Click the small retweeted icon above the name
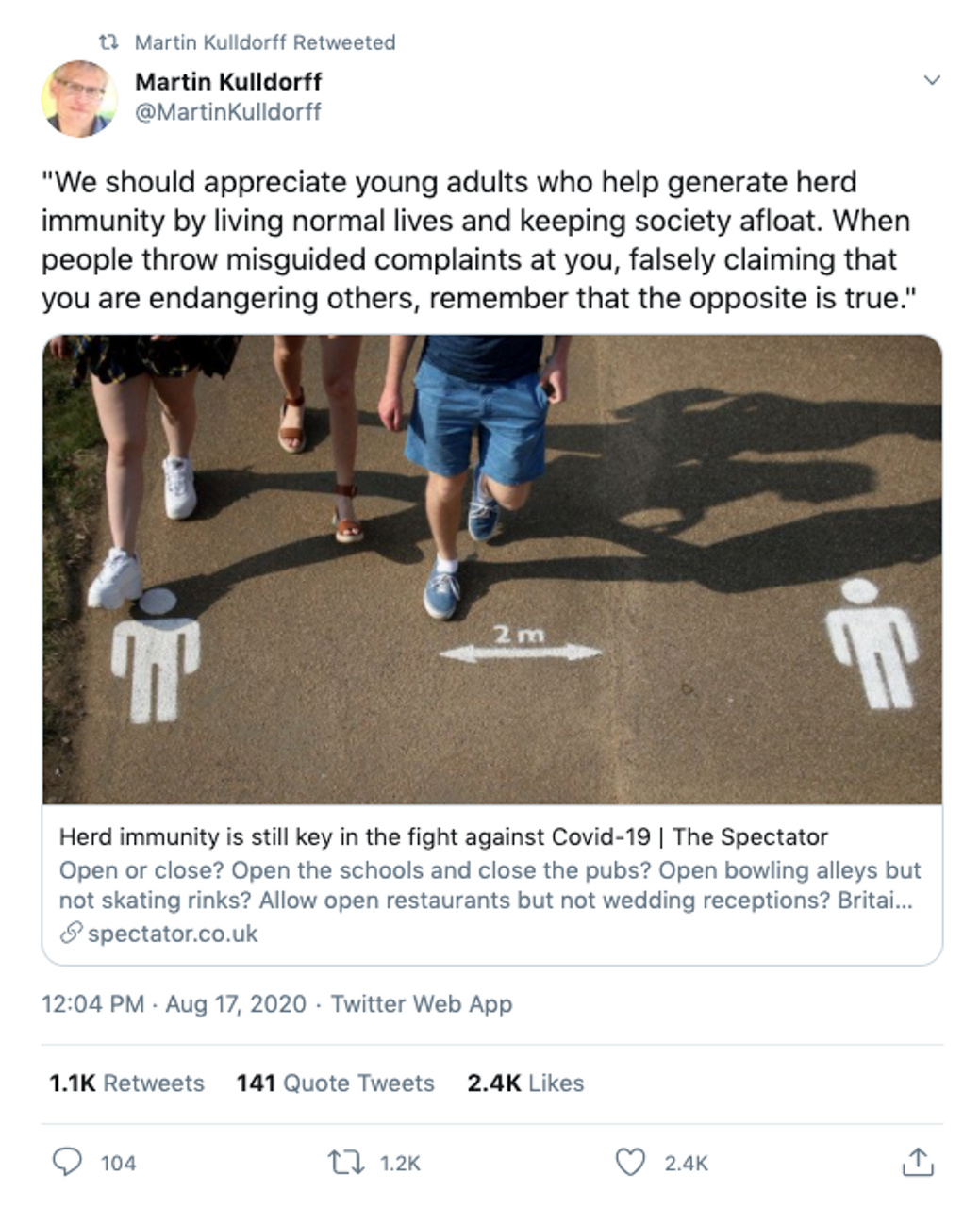Viewport: 980px width, 1207px height. 109,42
